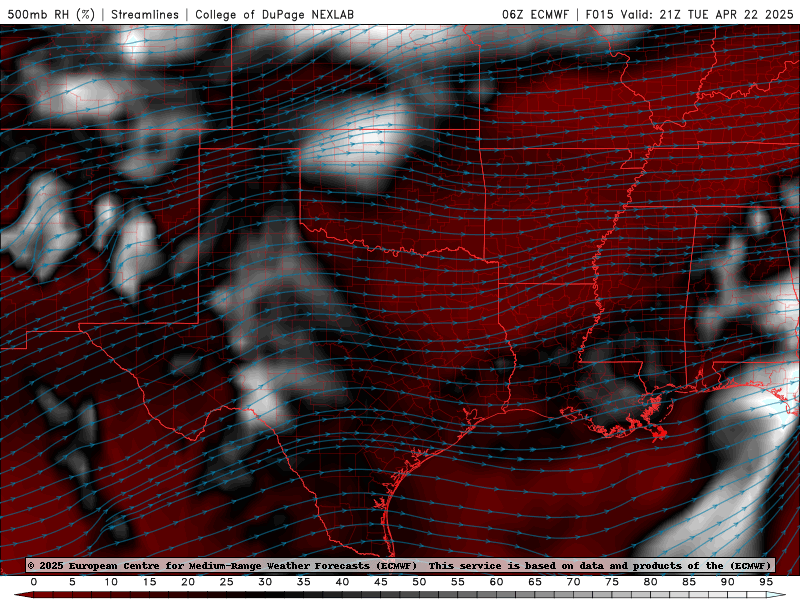Click the "45" value on the color scale
Viewport: 800px width, 600px height.
tap(381, 582)
